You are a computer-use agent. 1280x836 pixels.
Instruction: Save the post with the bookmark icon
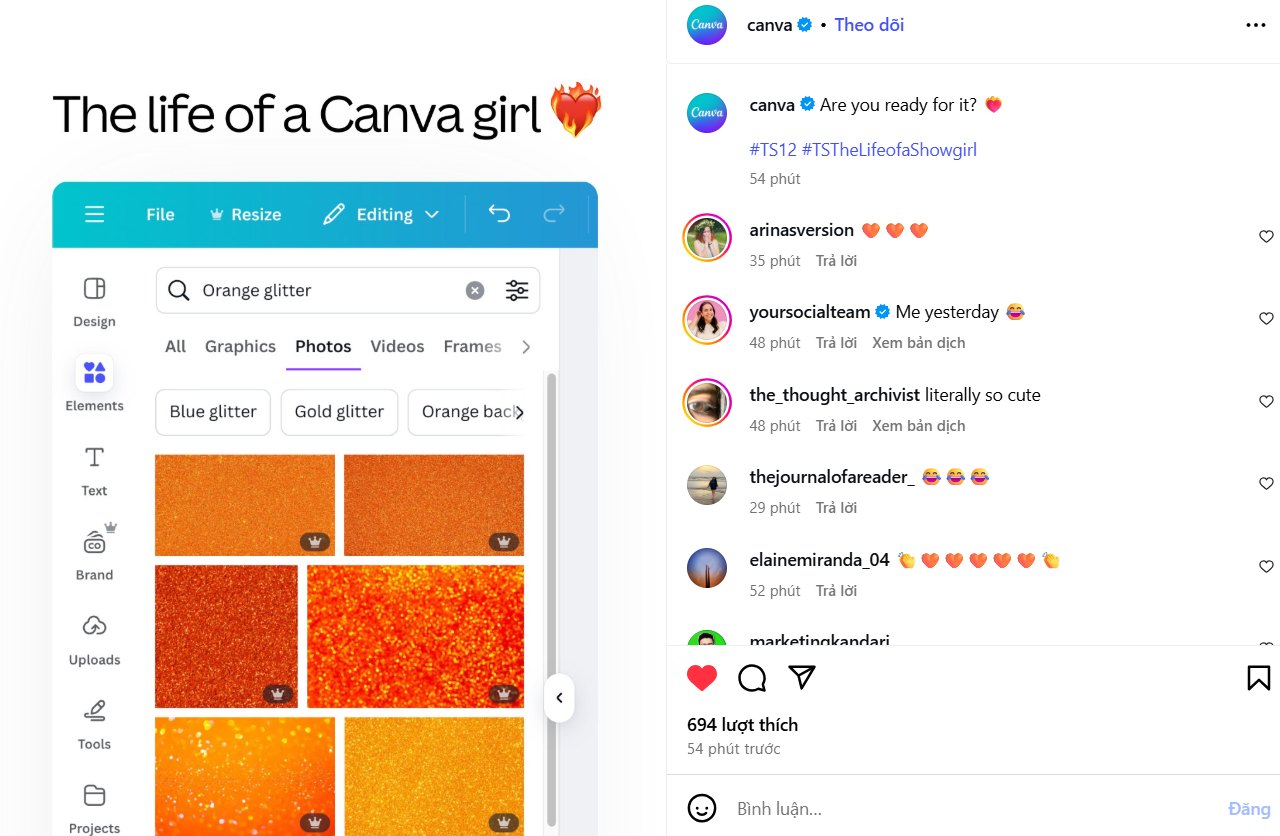[1259, 678]
